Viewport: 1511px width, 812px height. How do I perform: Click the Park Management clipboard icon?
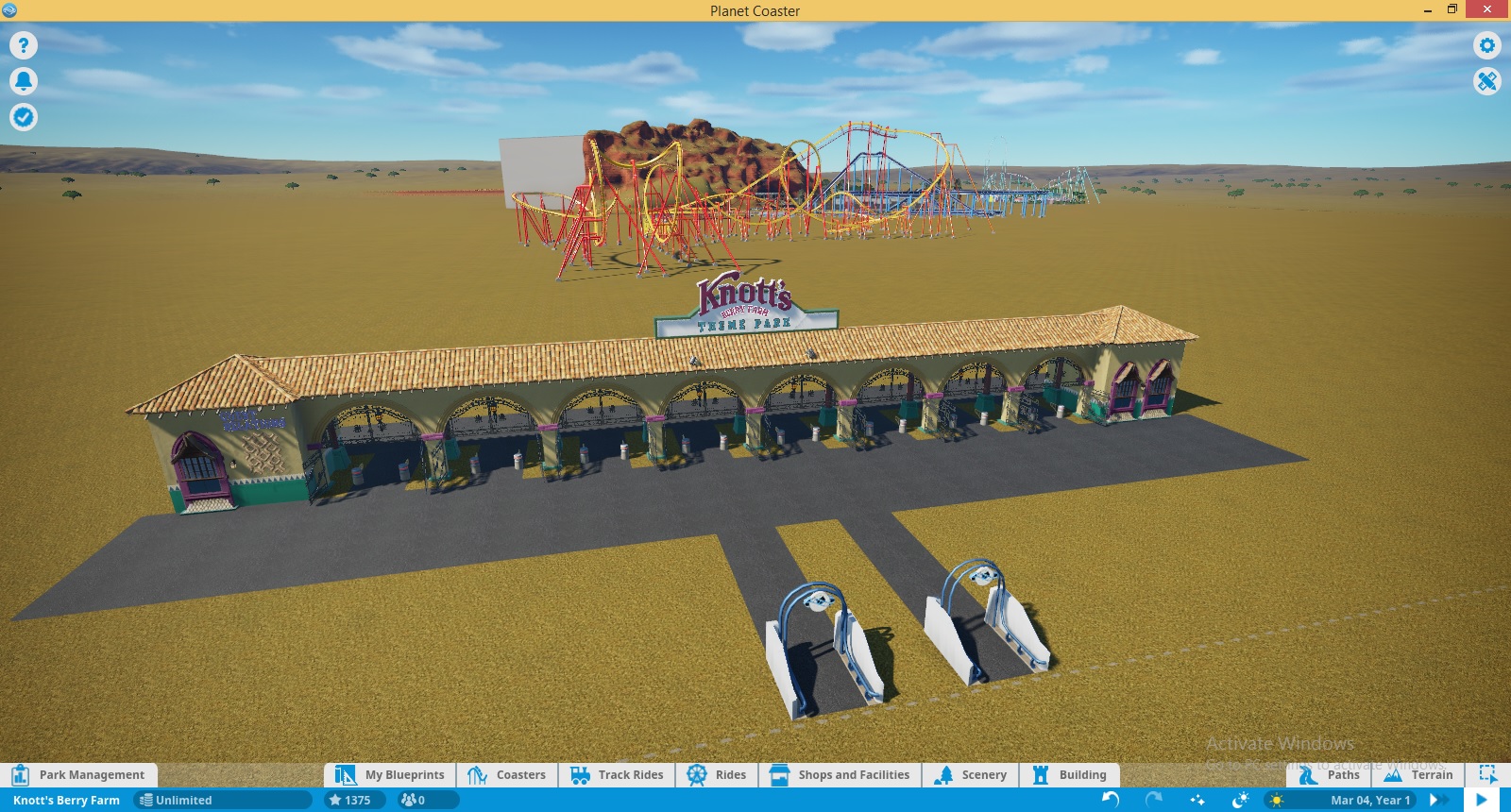[x=21, y=775]
